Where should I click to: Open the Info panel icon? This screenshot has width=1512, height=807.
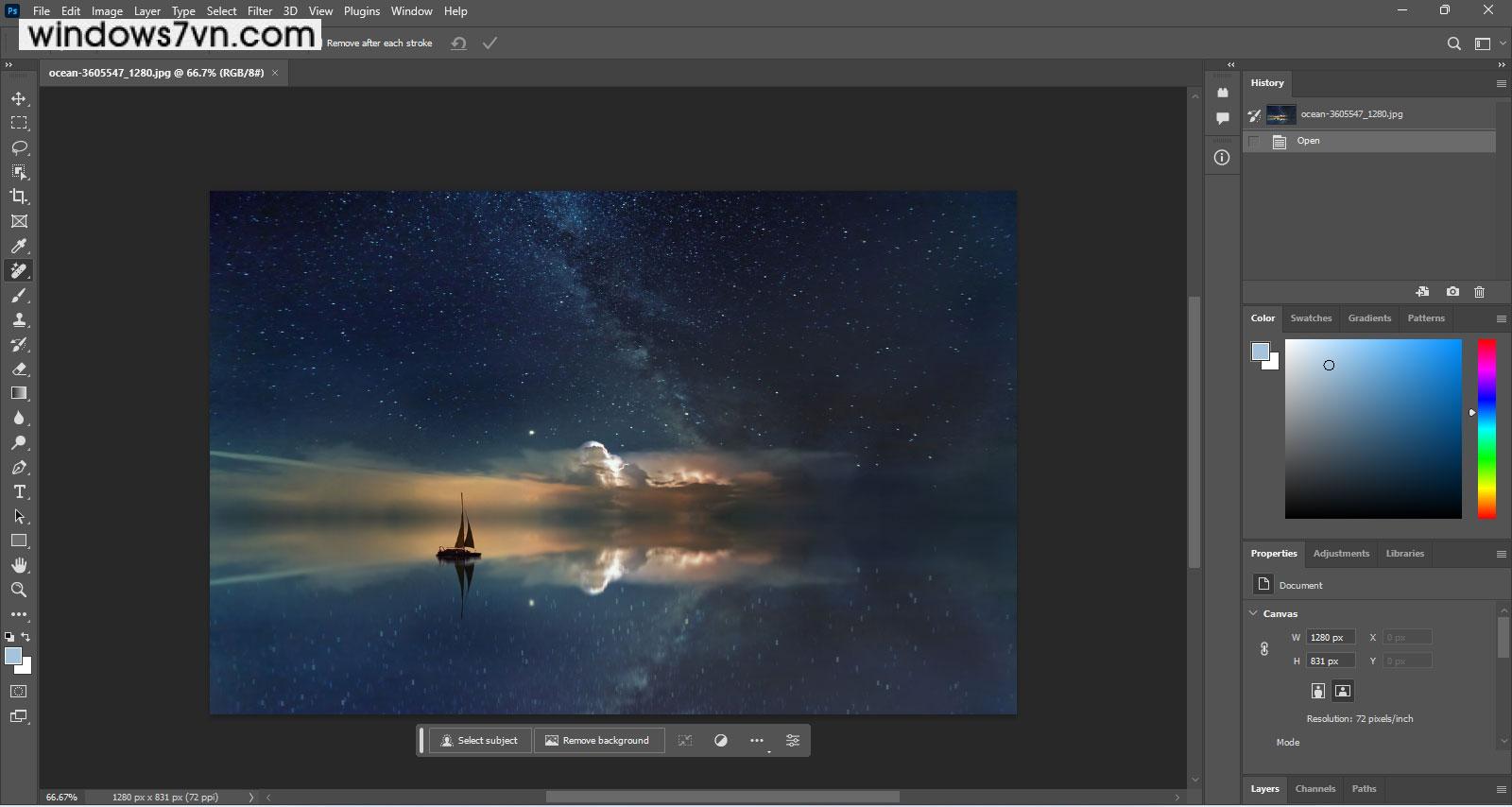click(x=1222, y=158)
